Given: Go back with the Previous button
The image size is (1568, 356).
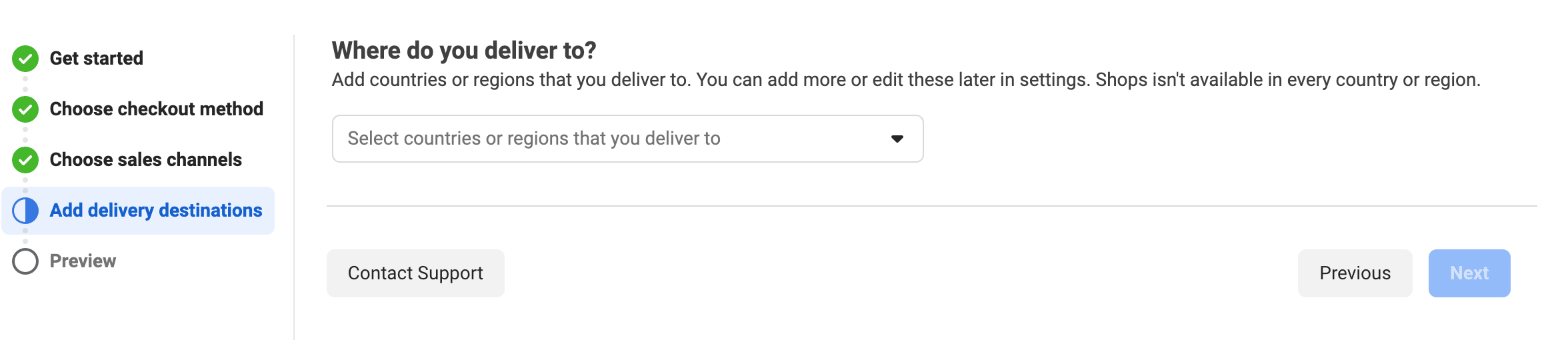Looking at the screenshot, I should click(x=1355, y=273).
